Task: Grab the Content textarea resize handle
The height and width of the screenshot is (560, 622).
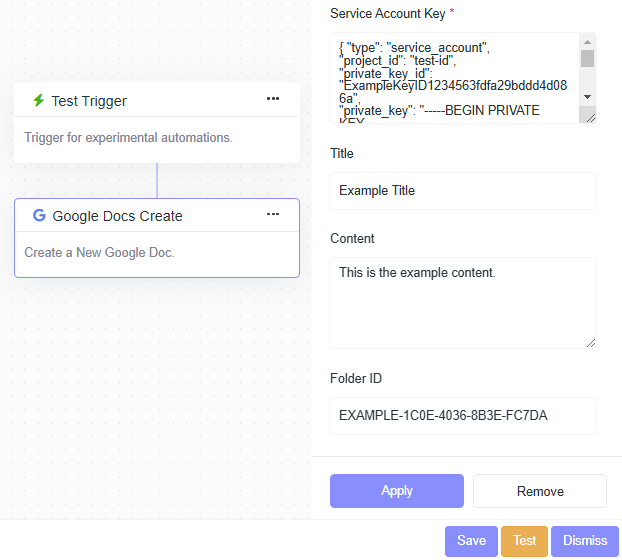Action: click(x=589, y=342)
